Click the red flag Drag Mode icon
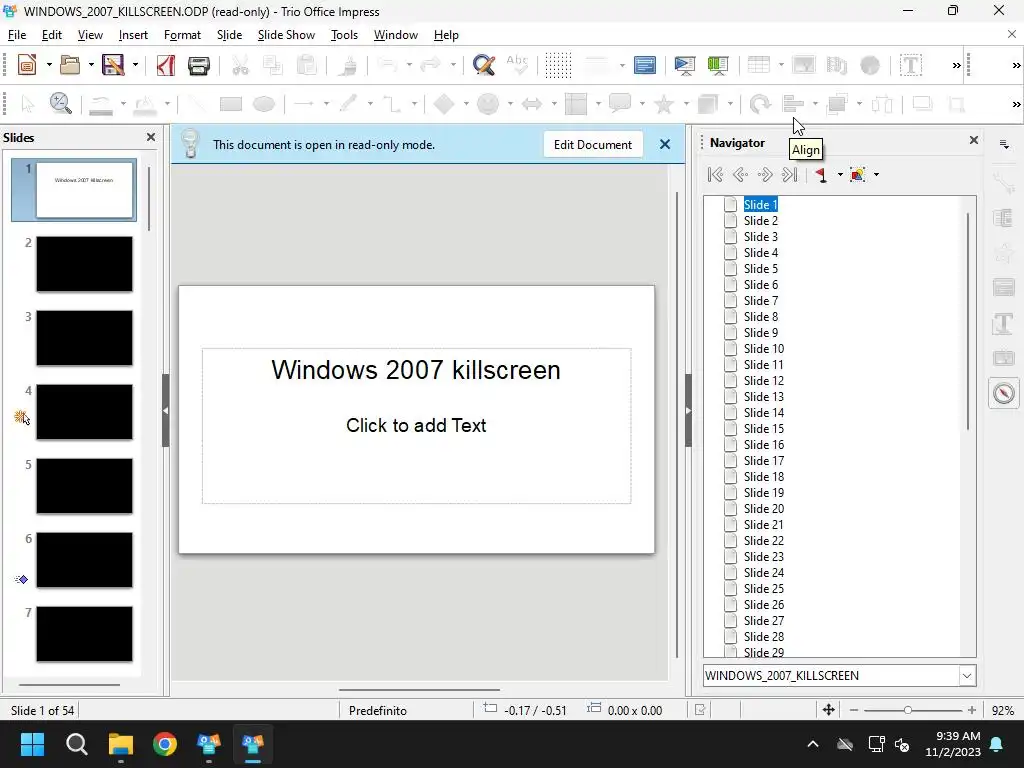The height and width of the screenshot is (768, 1024). (822, 174)
